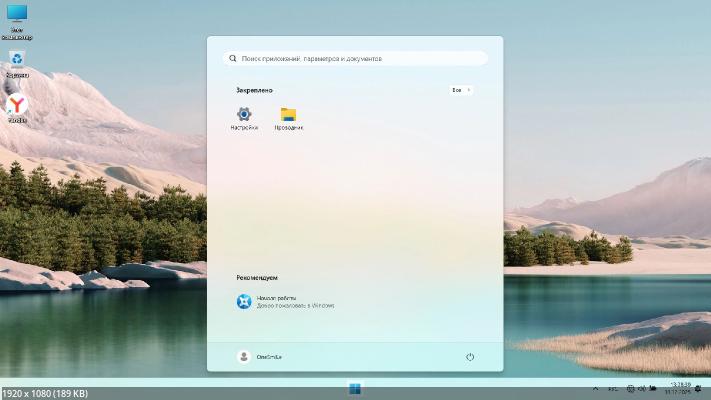The width and height of the screenshot is (711, 400).
Task: Focus the Start menu search field
Action: [x=355, y=59]
